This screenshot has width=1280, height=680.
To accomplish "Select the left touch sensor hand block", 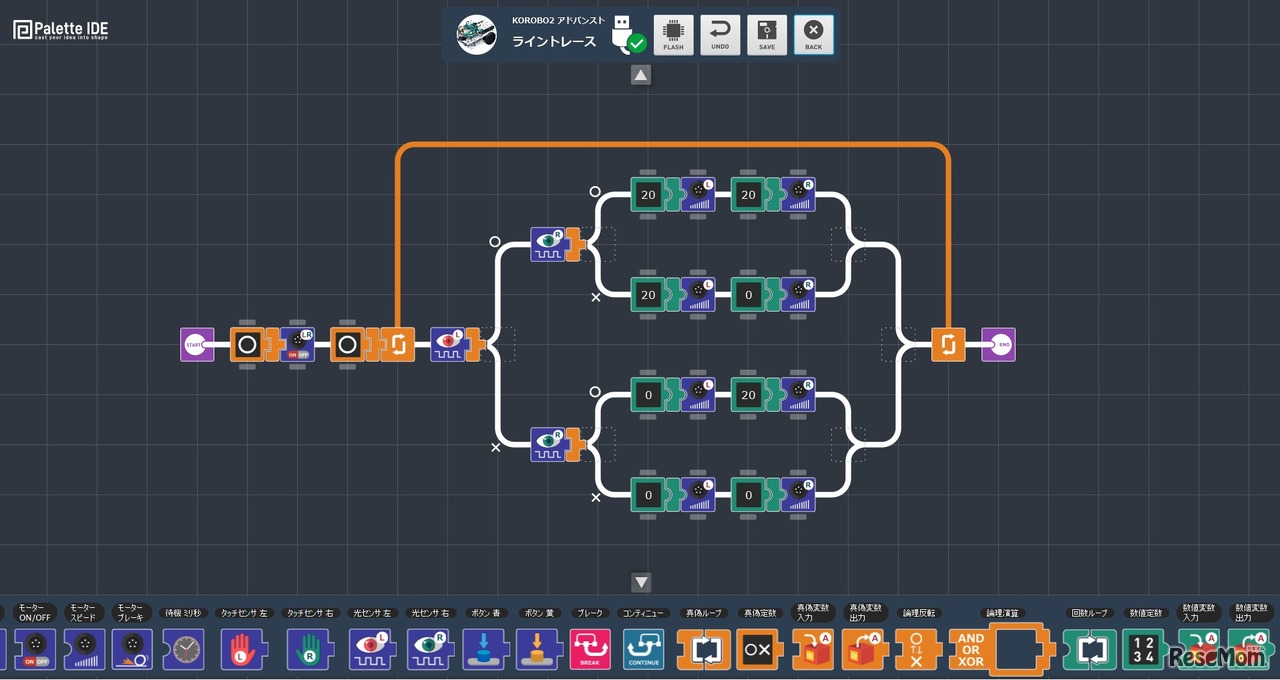I will tap(241, 649).
